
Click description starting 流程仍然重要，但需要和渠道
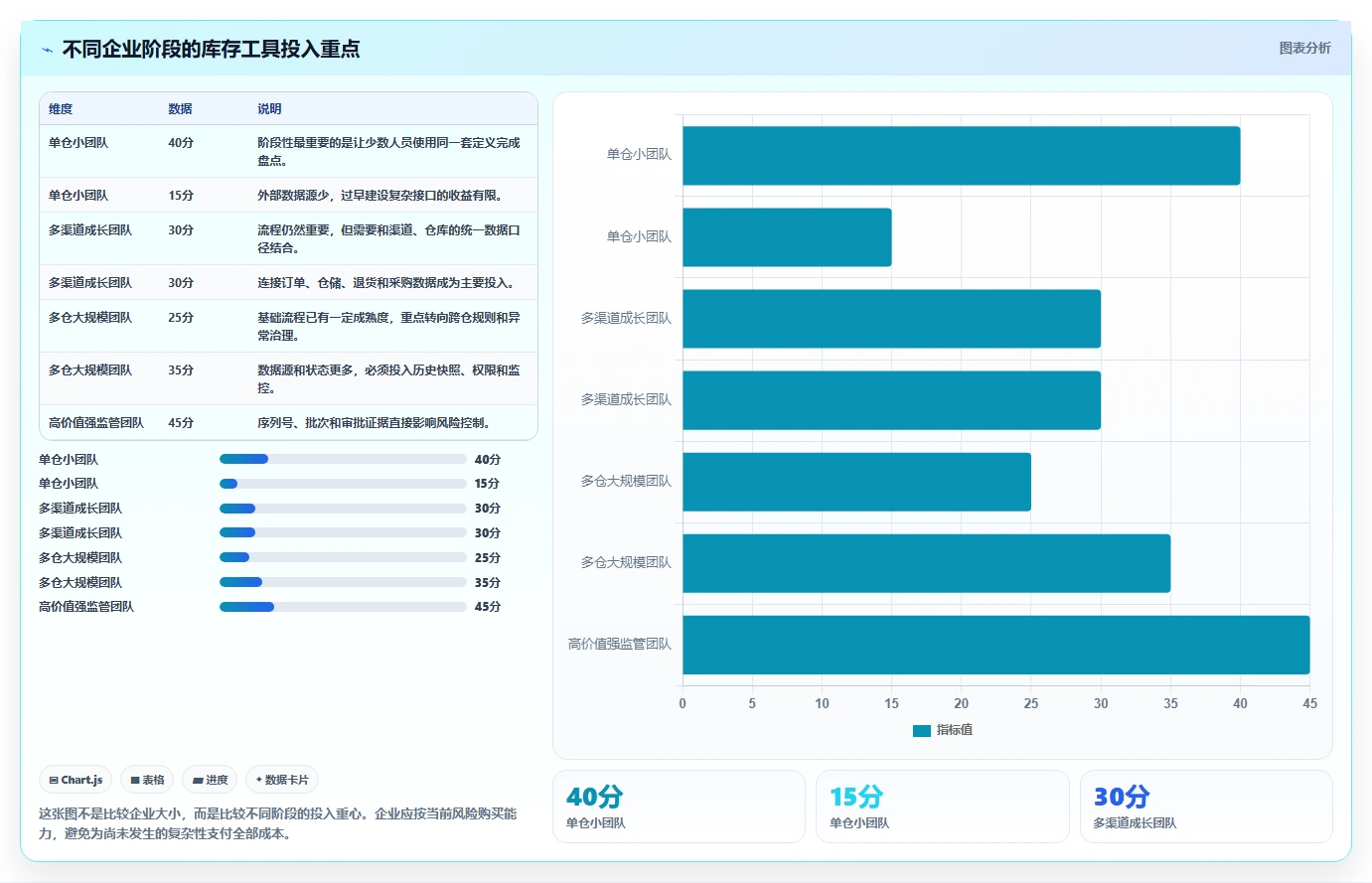[x=389, y=238]
